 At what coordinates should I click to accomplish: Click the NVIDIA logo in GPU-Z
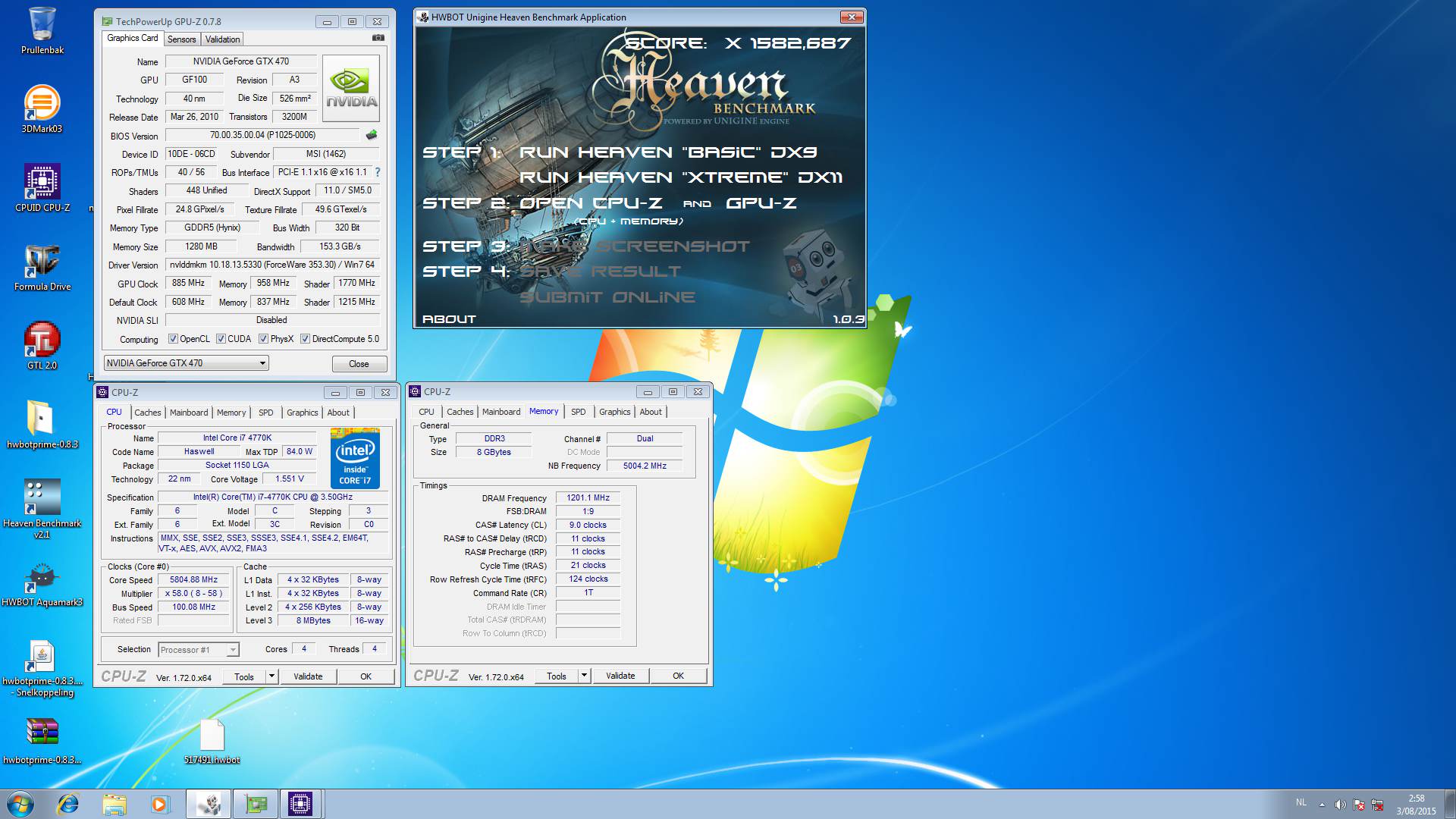point(351,88)
